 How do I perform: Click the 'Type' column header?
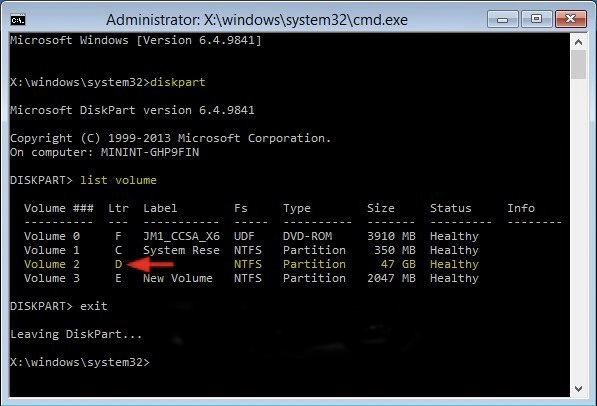click(x=297, y=208)
